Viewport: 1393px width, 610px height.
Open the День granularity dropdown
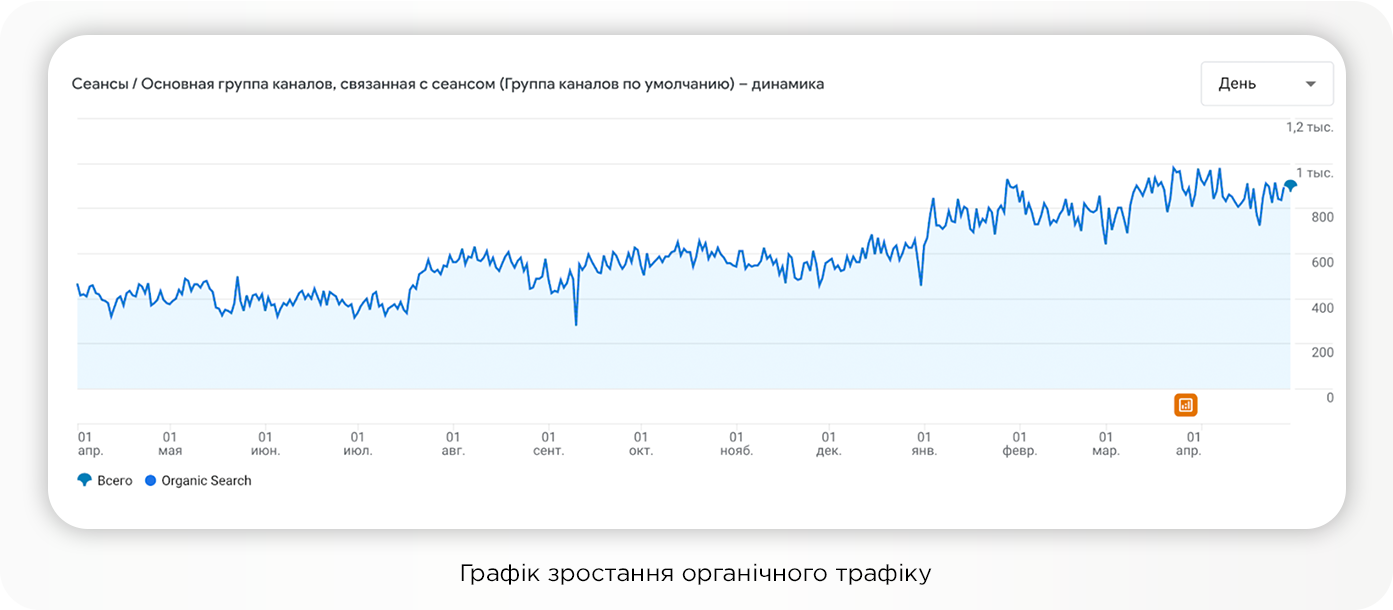[x=1266, y=84]
